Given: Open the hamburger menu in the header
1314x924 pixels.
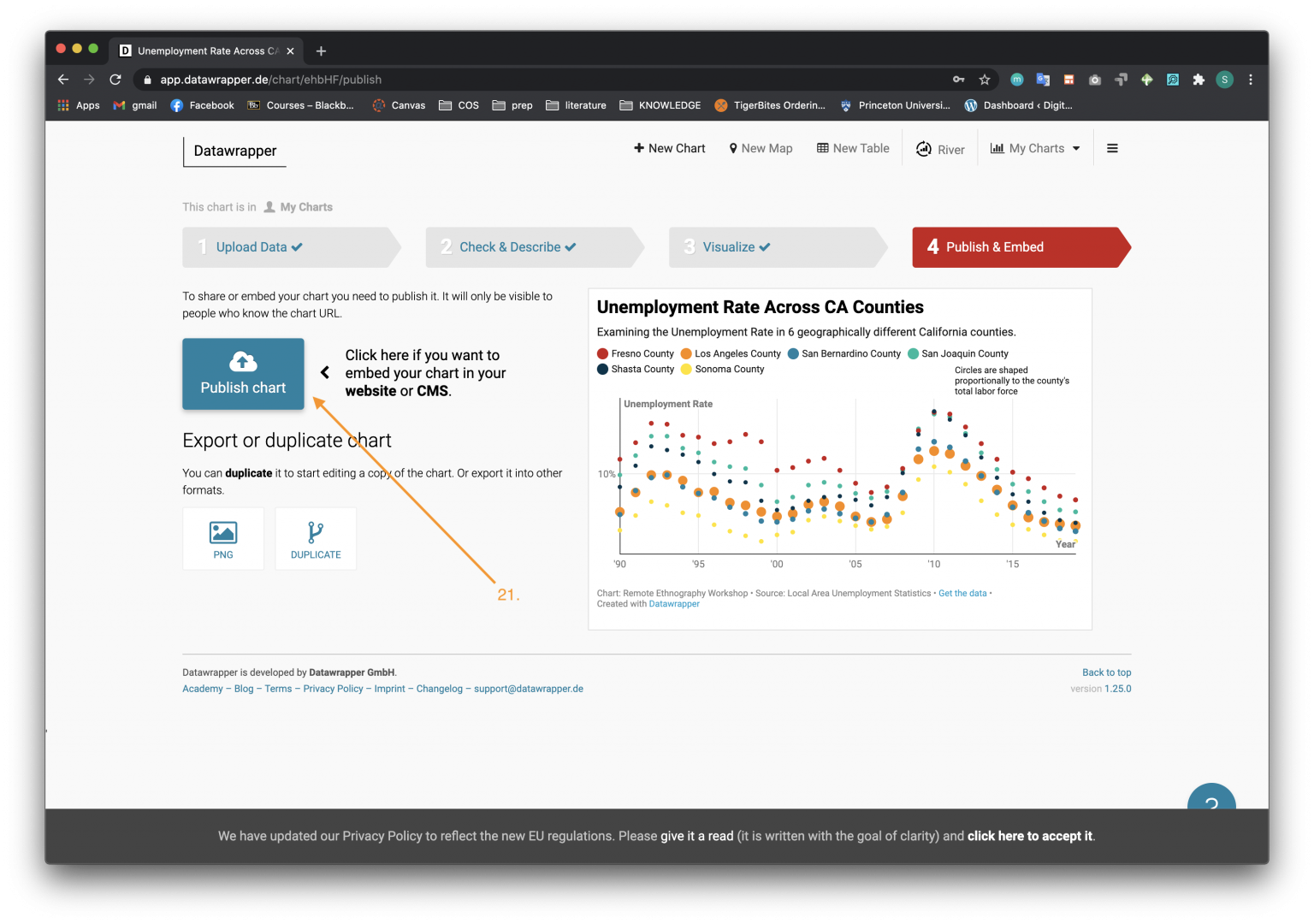Looking at the screenshot, I should tap(1112, 148).
